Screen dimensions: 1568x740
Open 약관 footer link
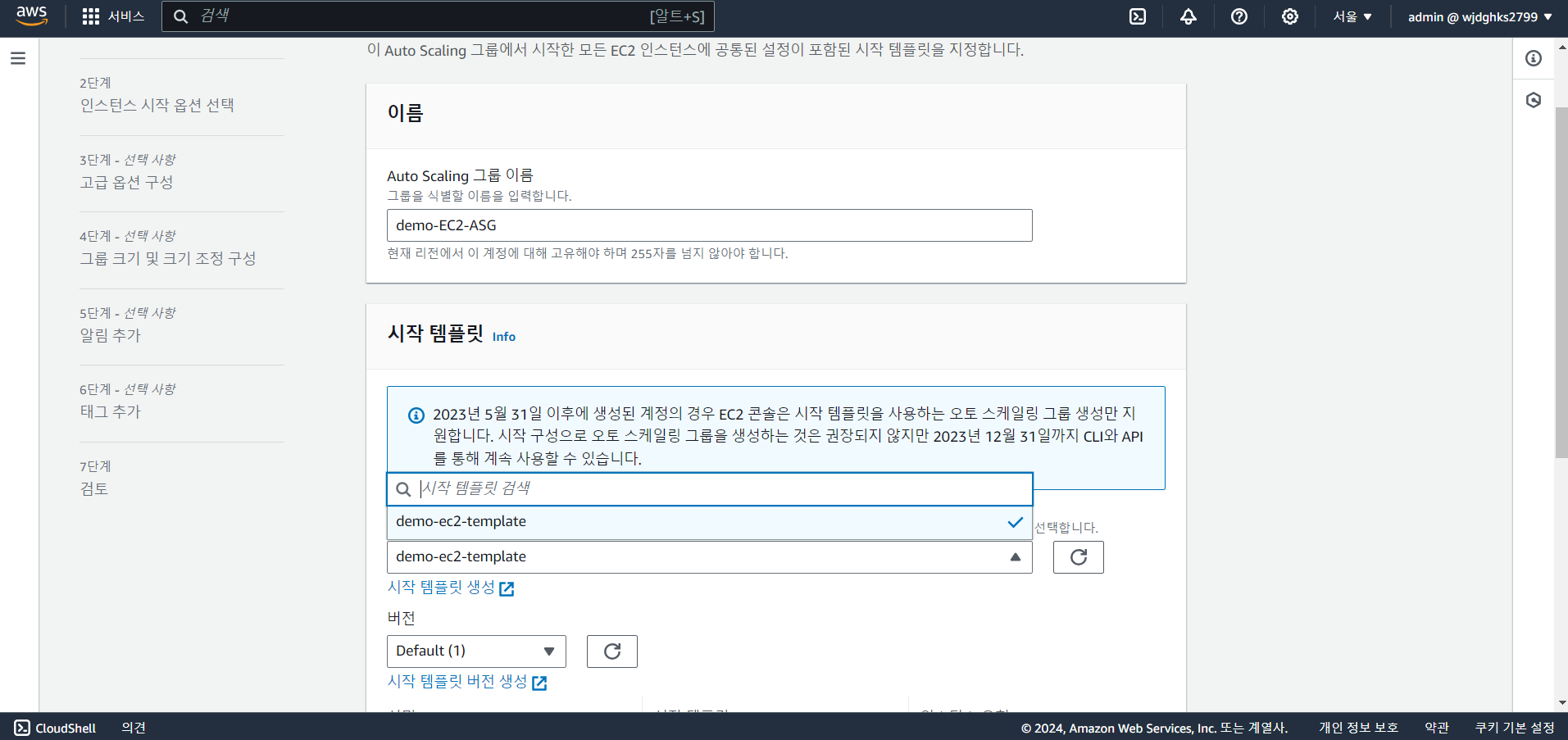click(1437, 728)
